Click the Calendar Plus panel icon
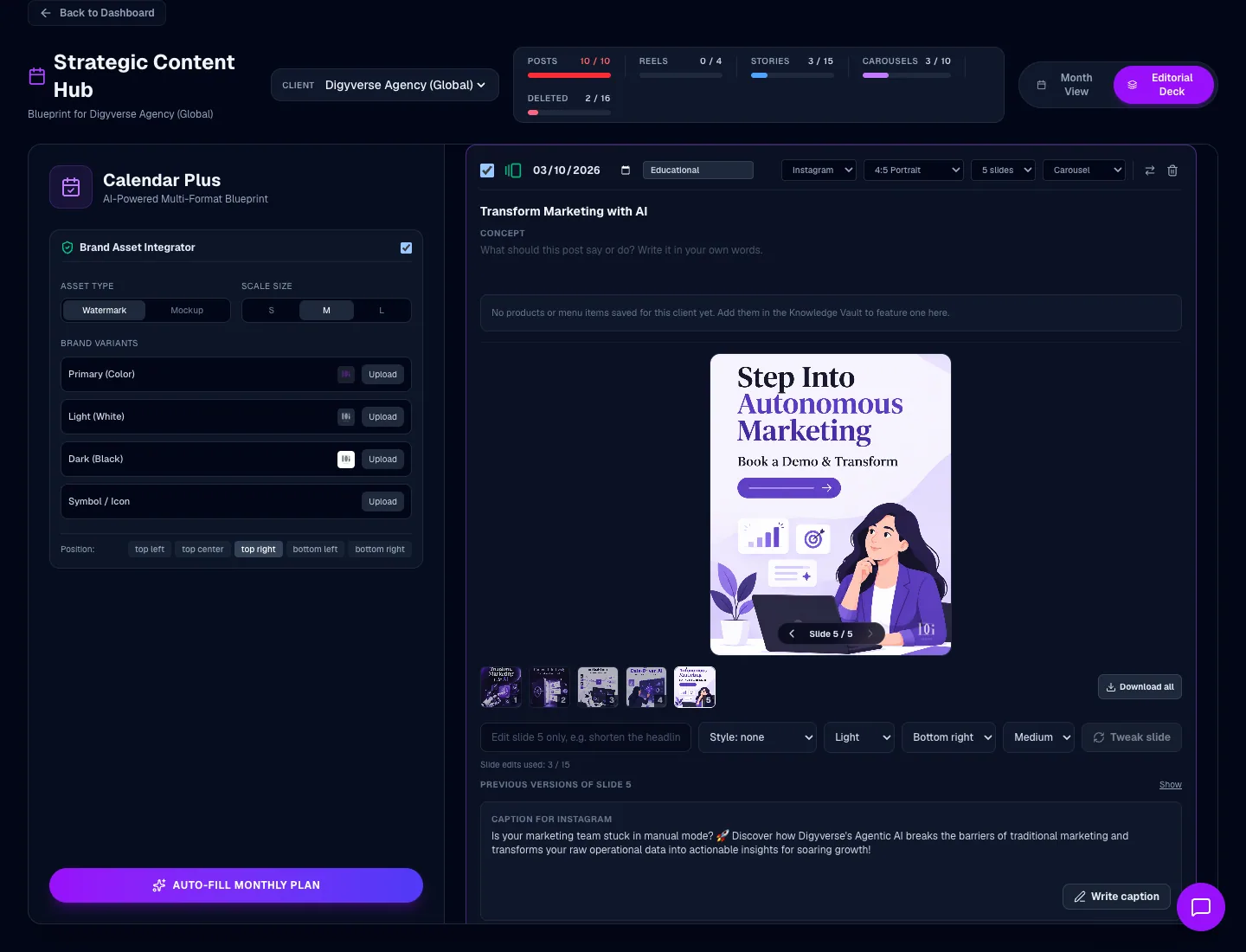1246x952 pixels. click(71, 187)
